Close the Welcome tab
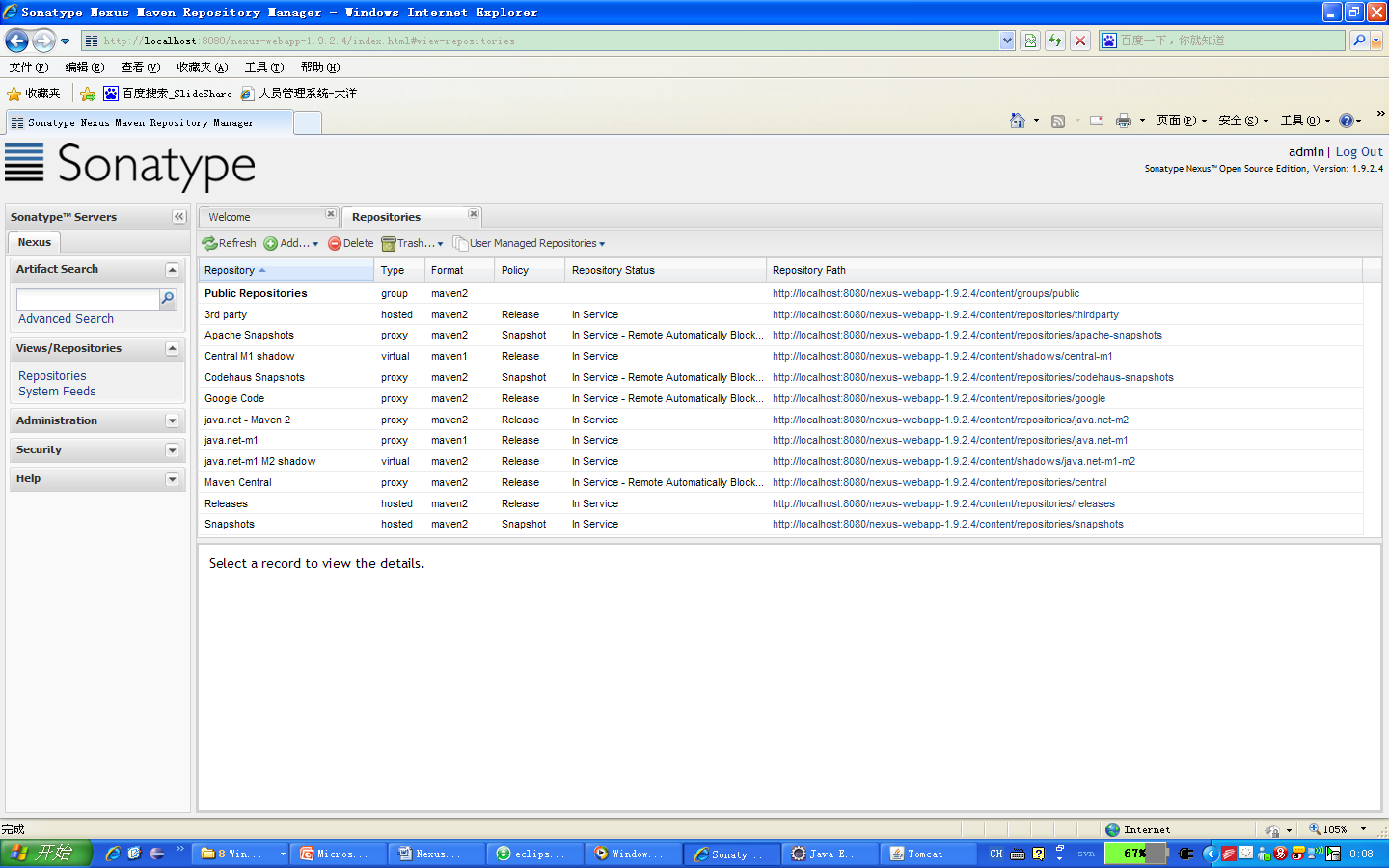Image resolution: width=1389 pixels, height=868 pixels. [331, 214]
